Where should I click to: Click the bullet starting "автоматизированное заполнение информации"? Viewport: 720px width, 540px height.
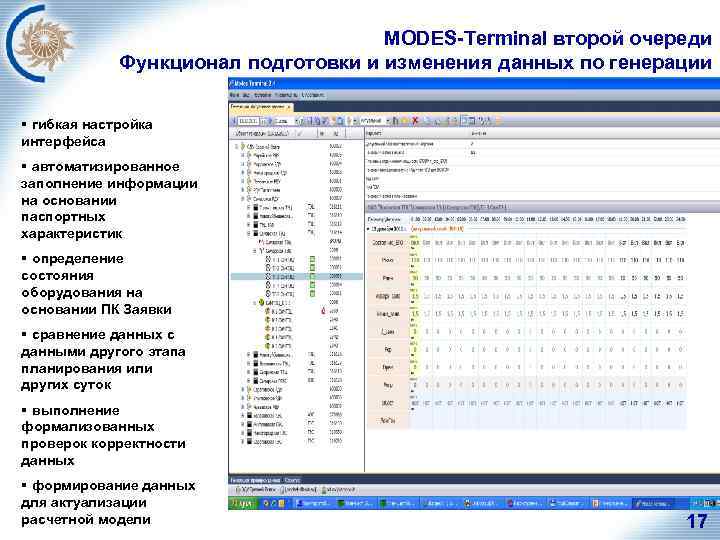[x=109, y=200]
